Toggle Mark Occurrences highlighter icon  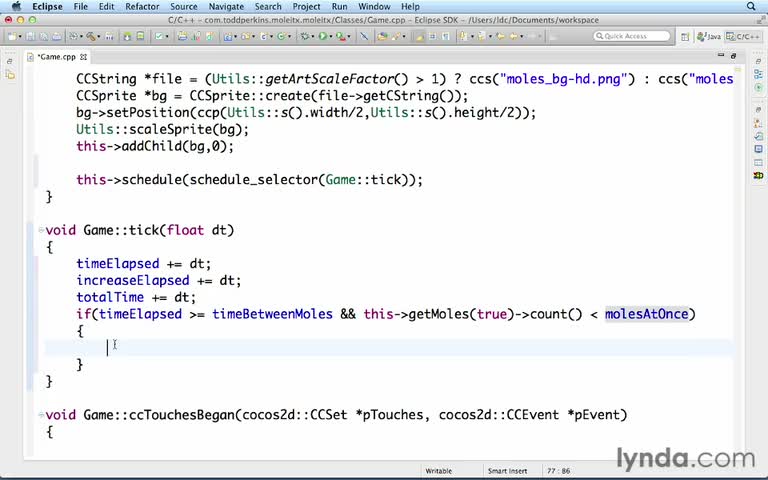pyautogui.click(x=419, y=36)
